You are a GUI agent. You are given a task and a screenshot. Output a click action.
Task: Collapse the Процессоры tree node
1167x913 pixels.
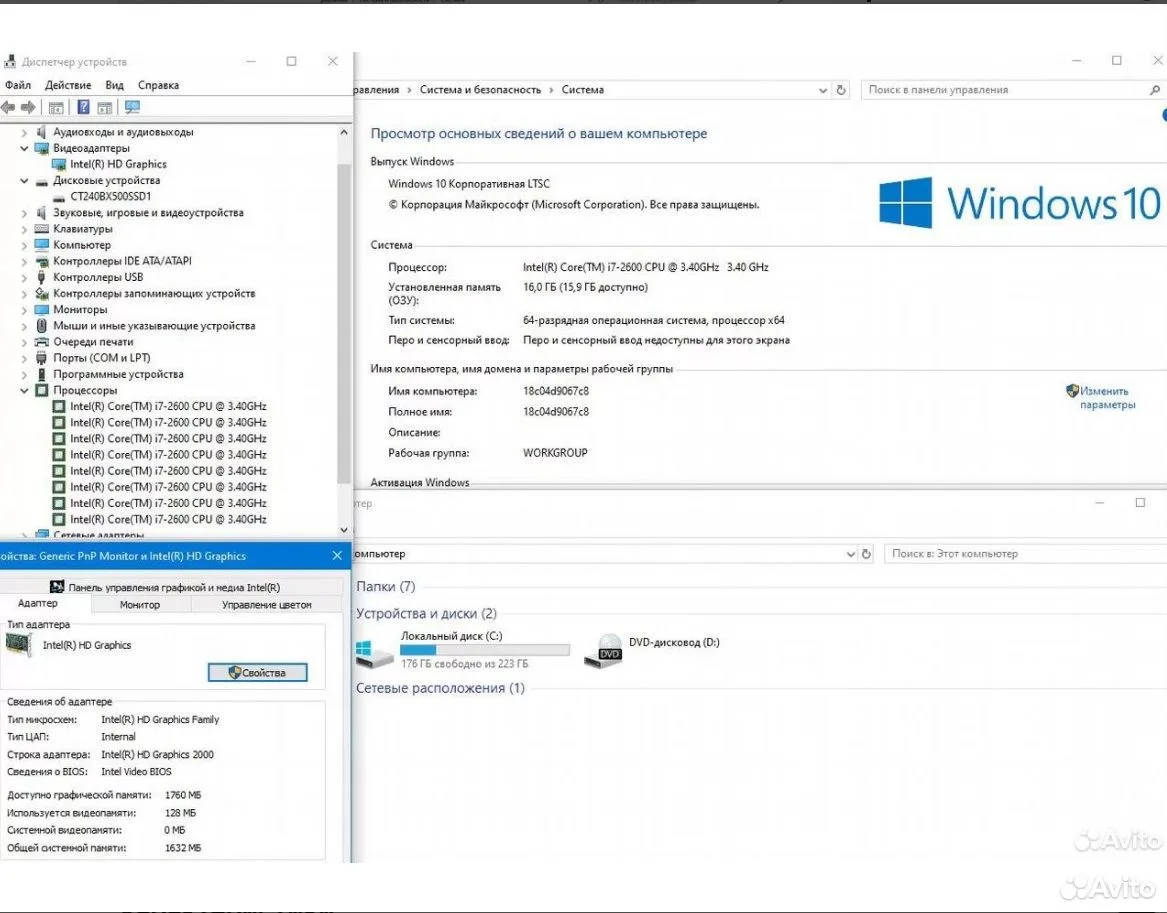click(x=25, y=390)
